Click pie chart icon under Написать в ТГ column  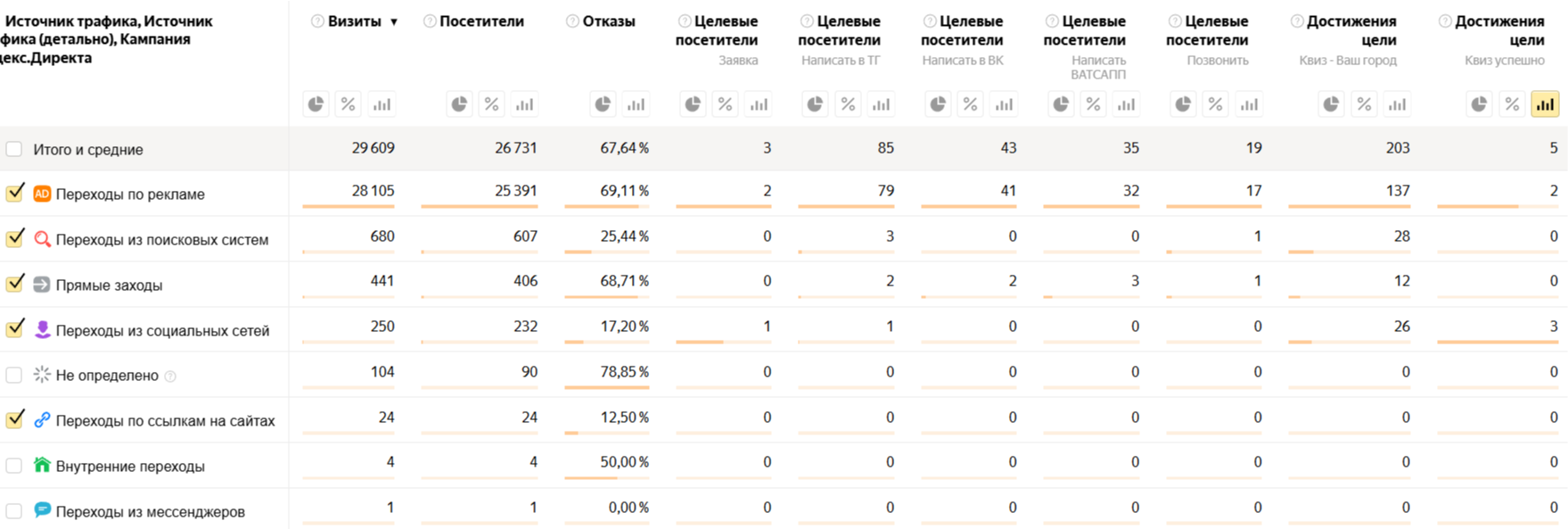[x=815, y=104]
